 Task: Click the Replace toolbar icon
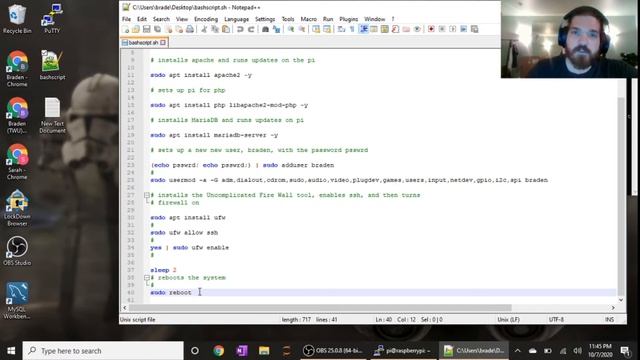(276, 29)
